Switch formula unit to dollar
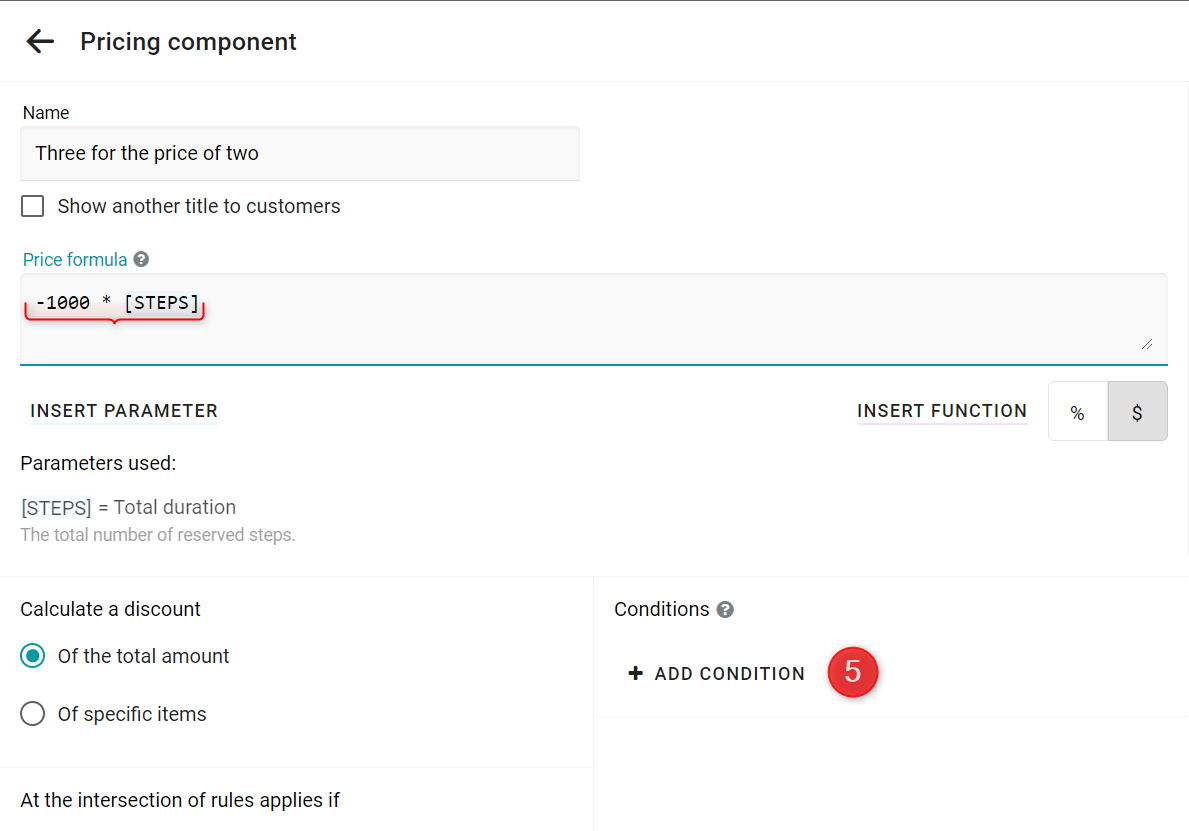1189x831 pixels. coord(1137,412)
